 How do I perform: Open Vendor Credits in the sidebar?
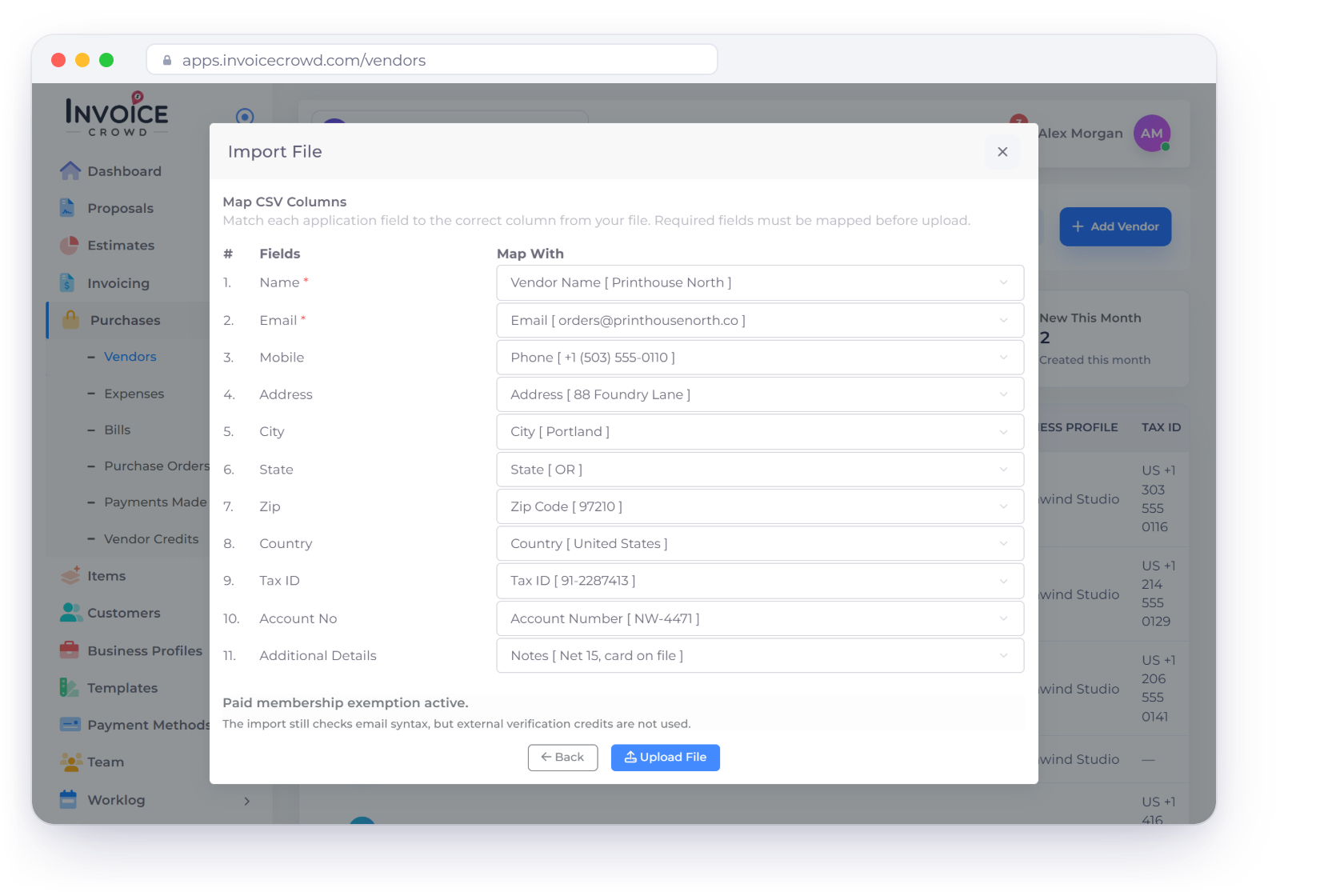[x=151, y=538]
